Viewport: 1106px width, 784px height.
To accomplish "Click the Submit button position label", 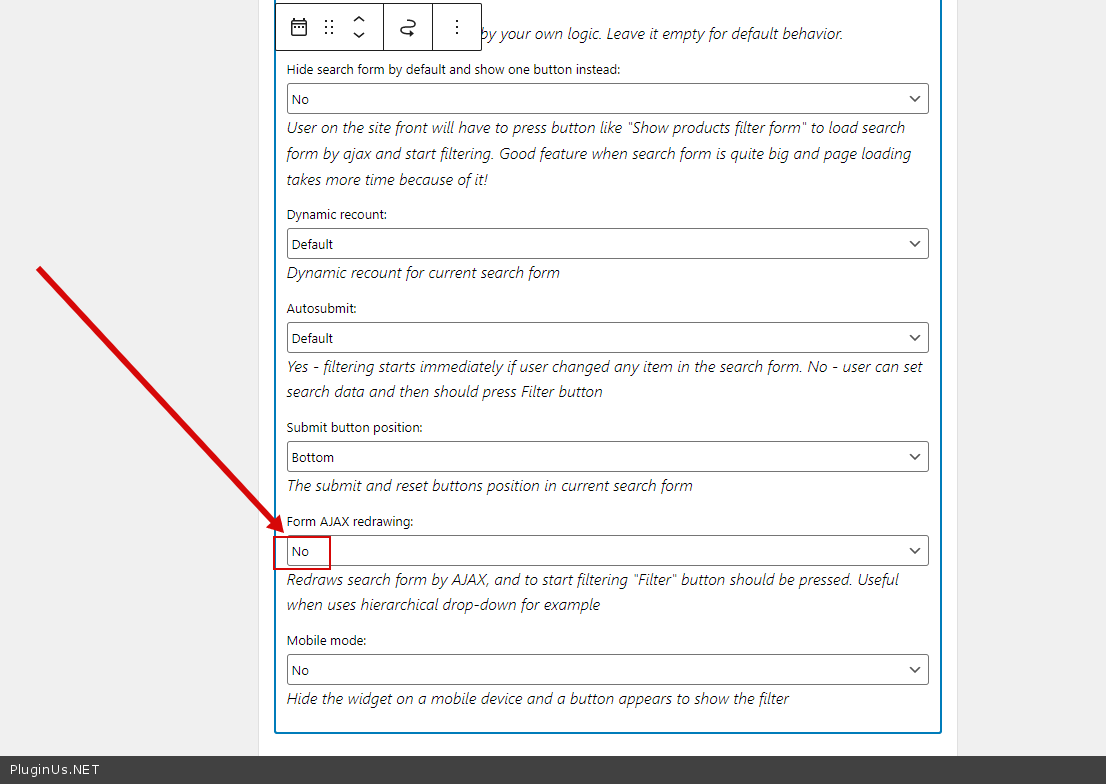I will (x=354, y=427).
